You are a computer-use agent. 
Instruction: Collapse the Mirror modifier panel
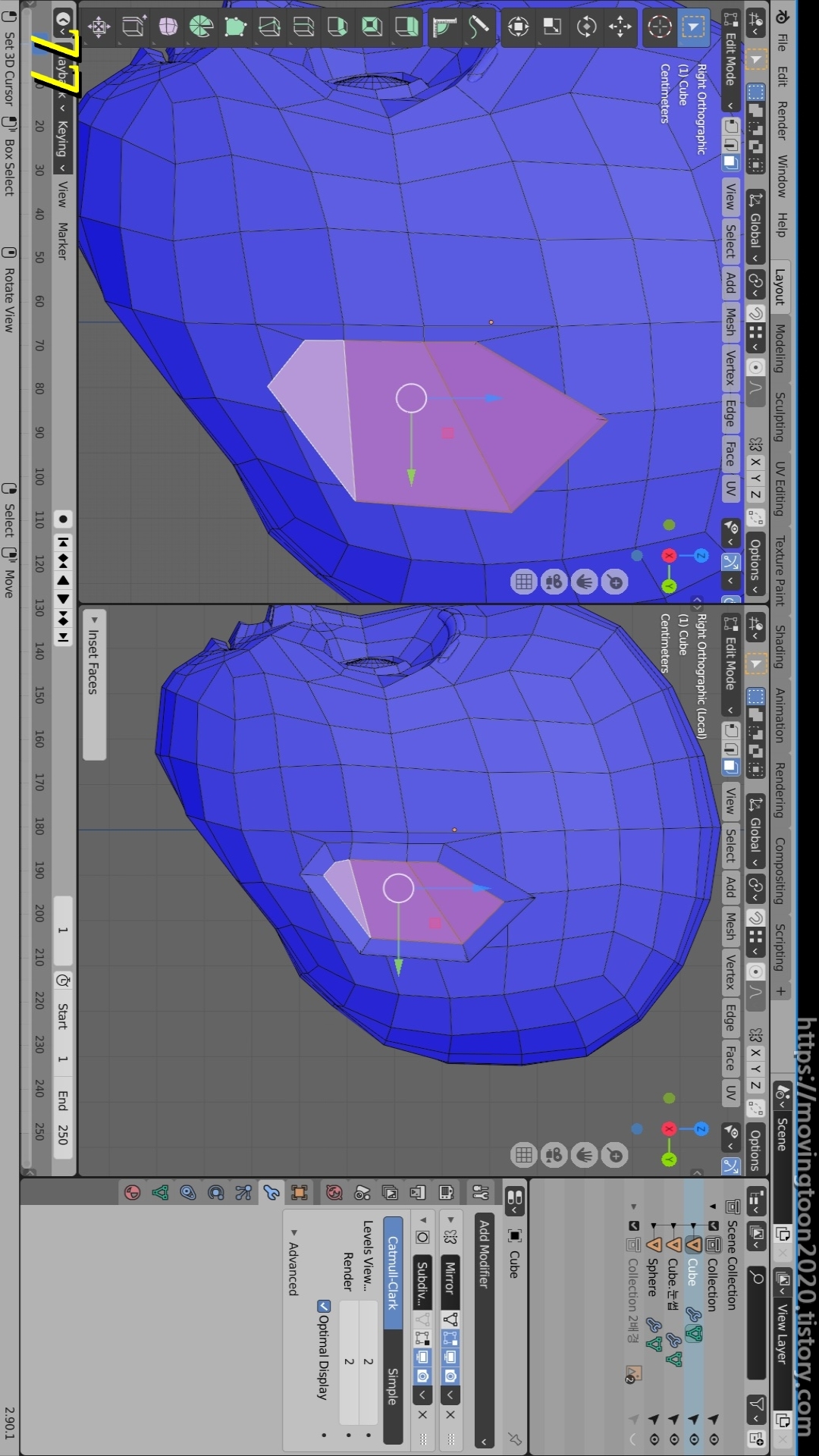450,1219
